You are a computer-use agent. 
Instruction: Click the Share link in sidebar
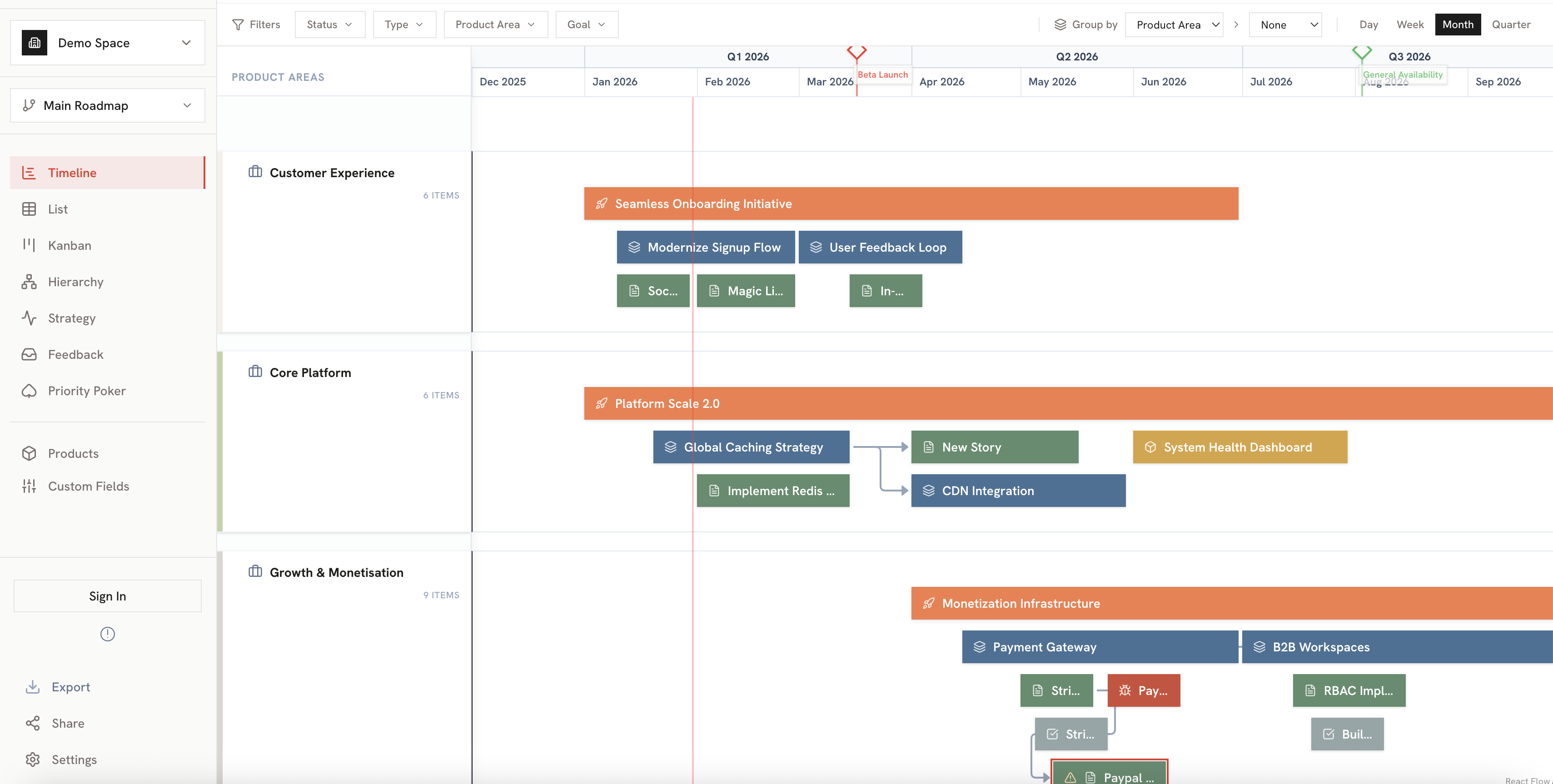click(67, 723)
